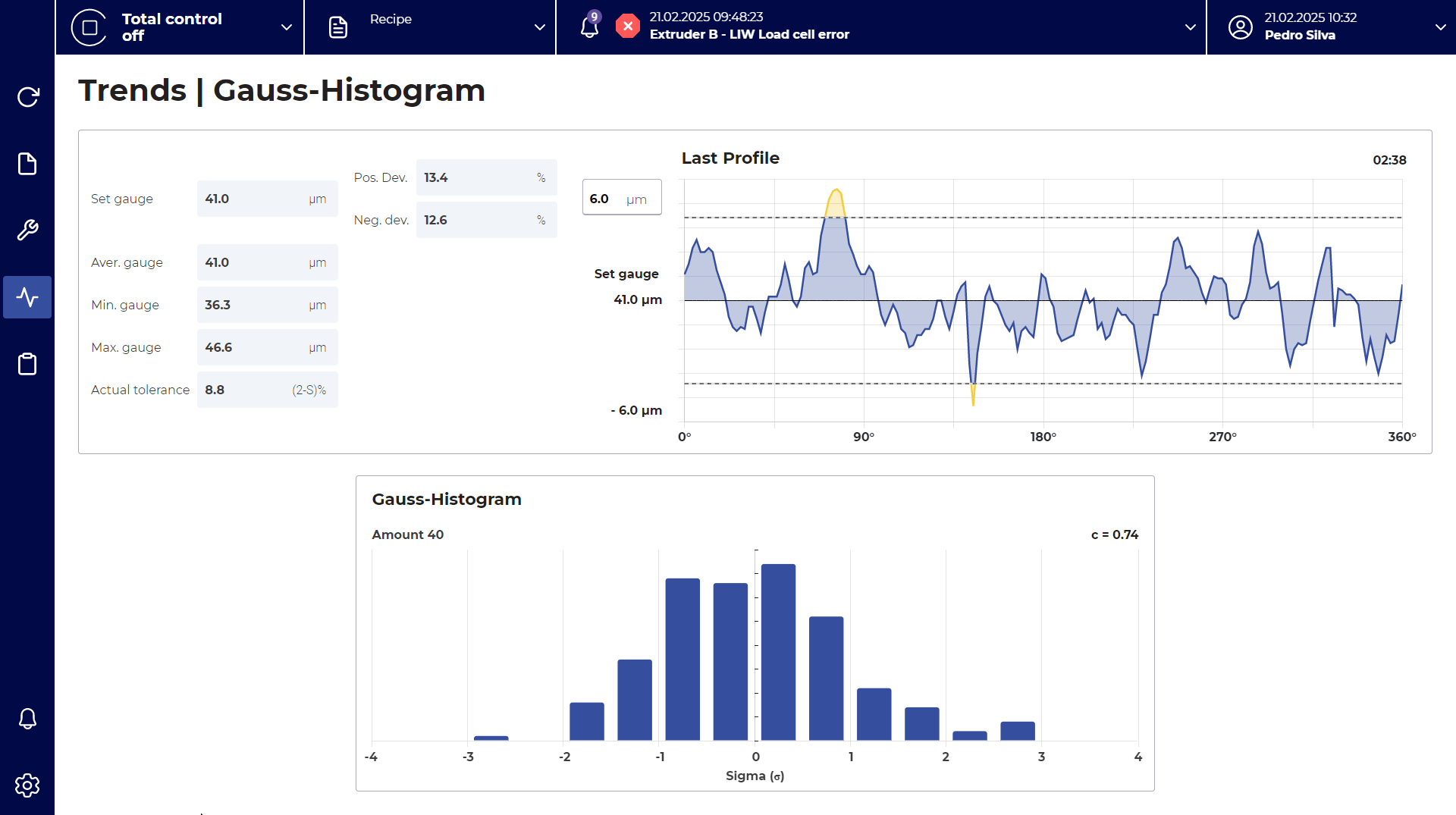
Task: Expand the Pedro Silva user menu chevron
Action: tap(1440, 27)
